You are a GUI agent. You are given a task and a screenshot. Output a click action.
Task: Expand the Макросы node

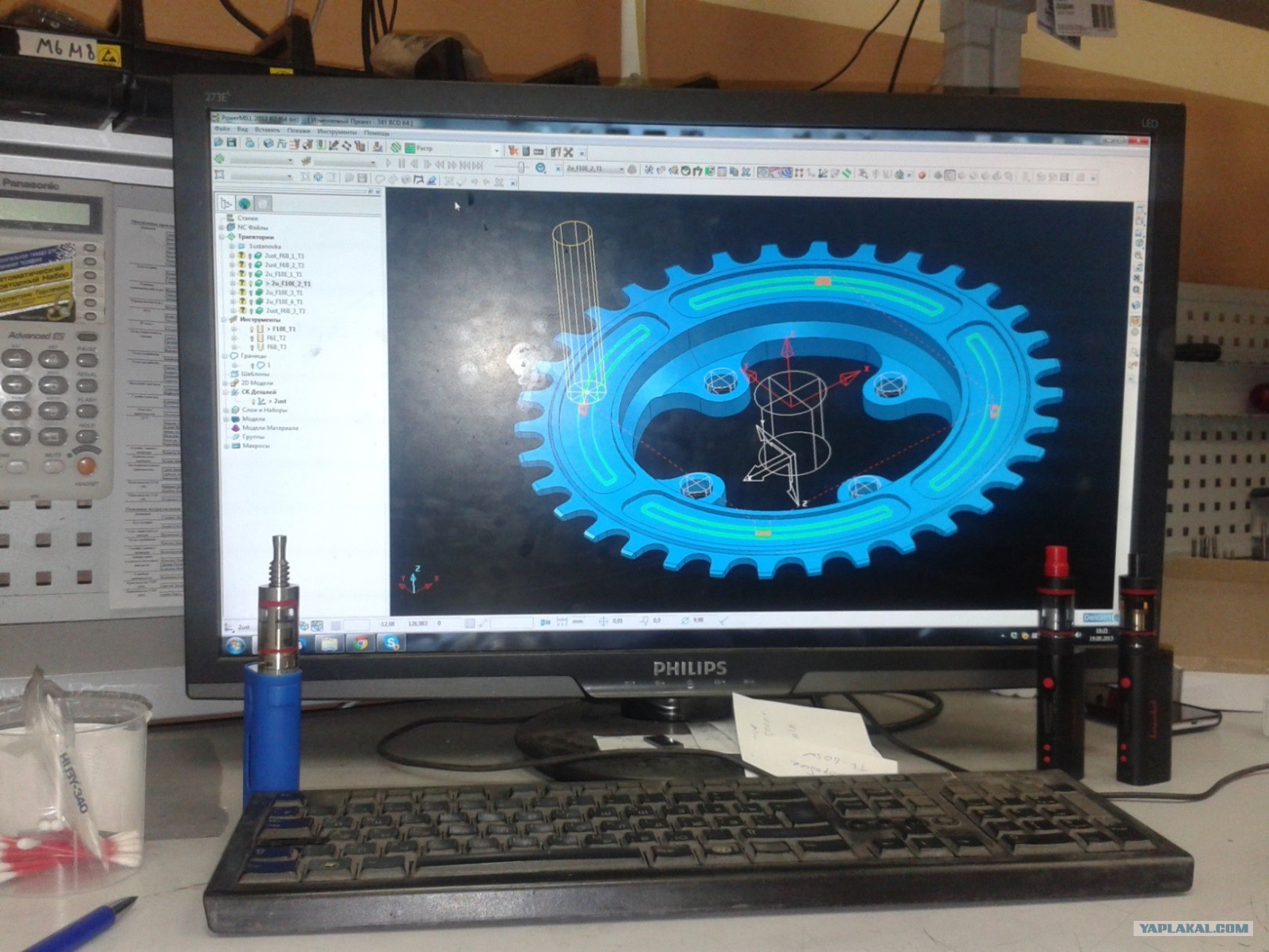tap(226, 446)
